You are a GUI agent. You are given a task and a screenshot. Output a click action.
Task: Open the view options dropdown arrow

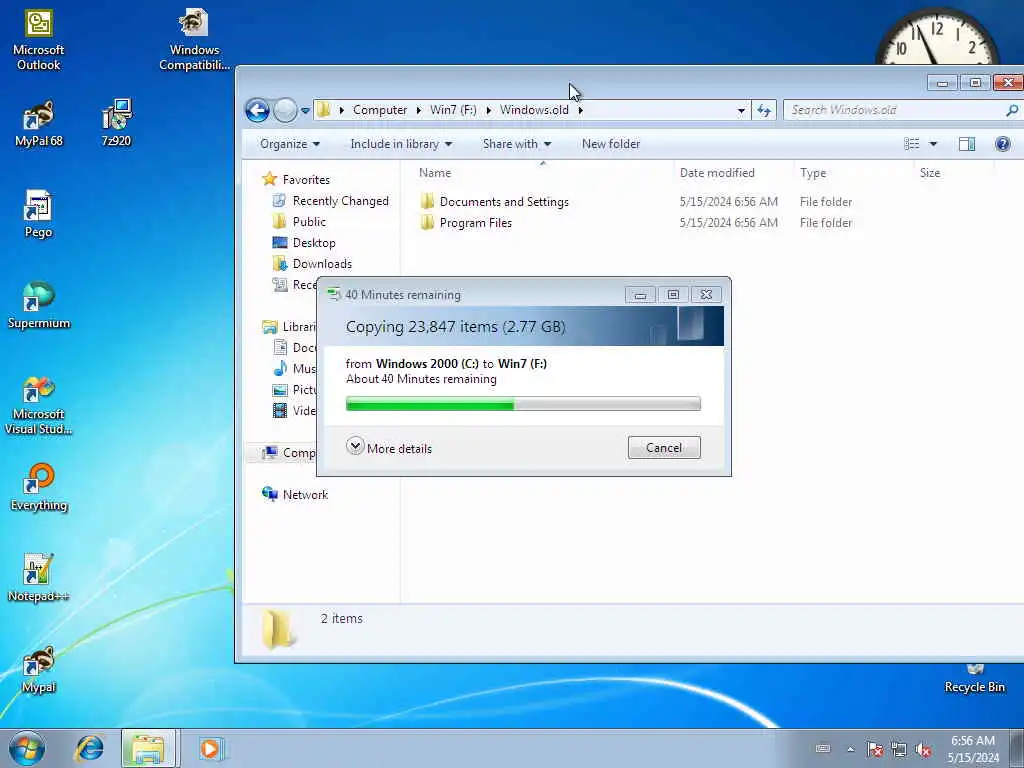pyautogui.click(x=933, y=144)
